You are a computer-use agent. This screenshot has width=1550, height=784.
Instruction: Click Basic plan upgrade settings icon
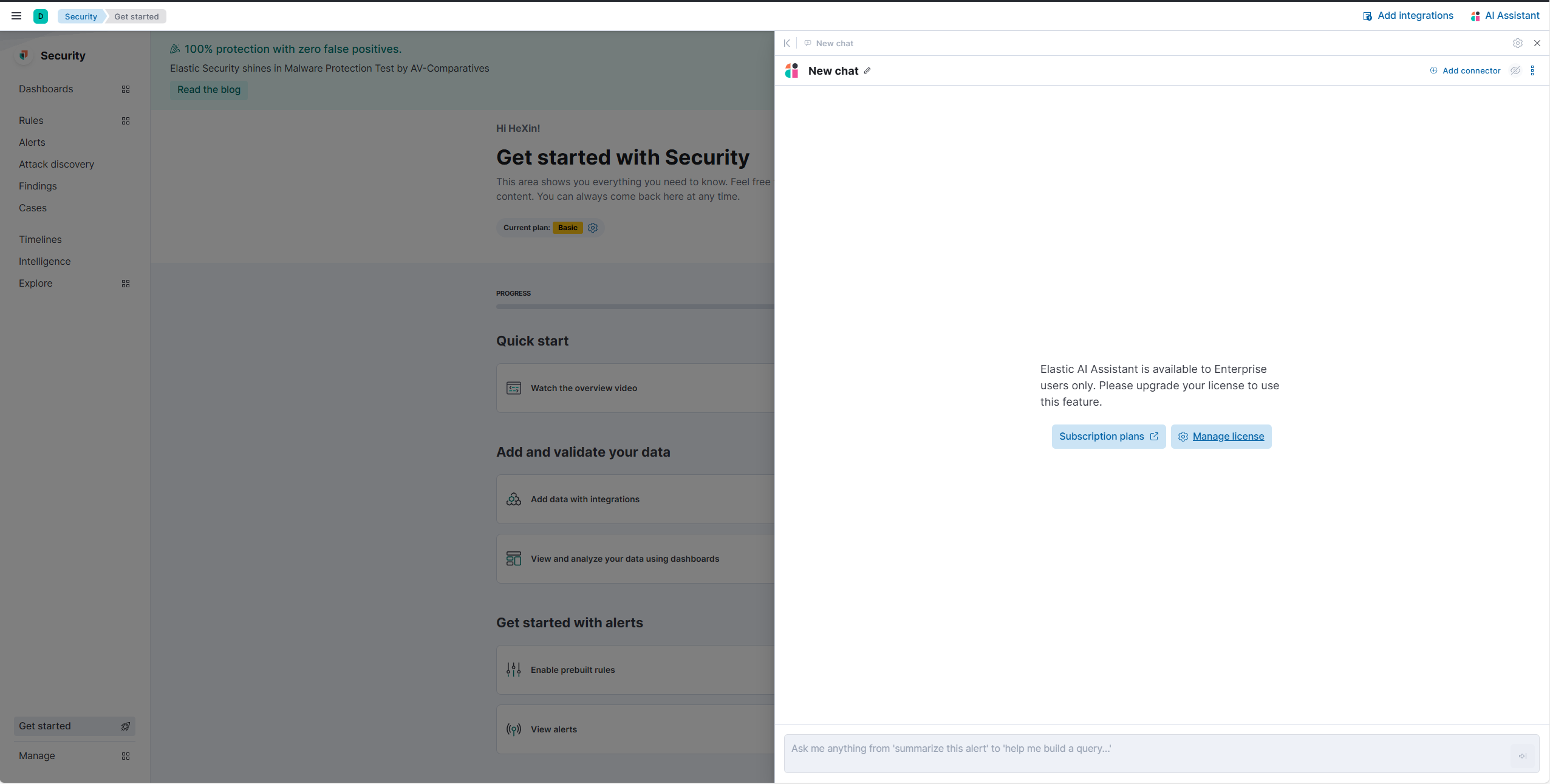(x=593, y=227)
